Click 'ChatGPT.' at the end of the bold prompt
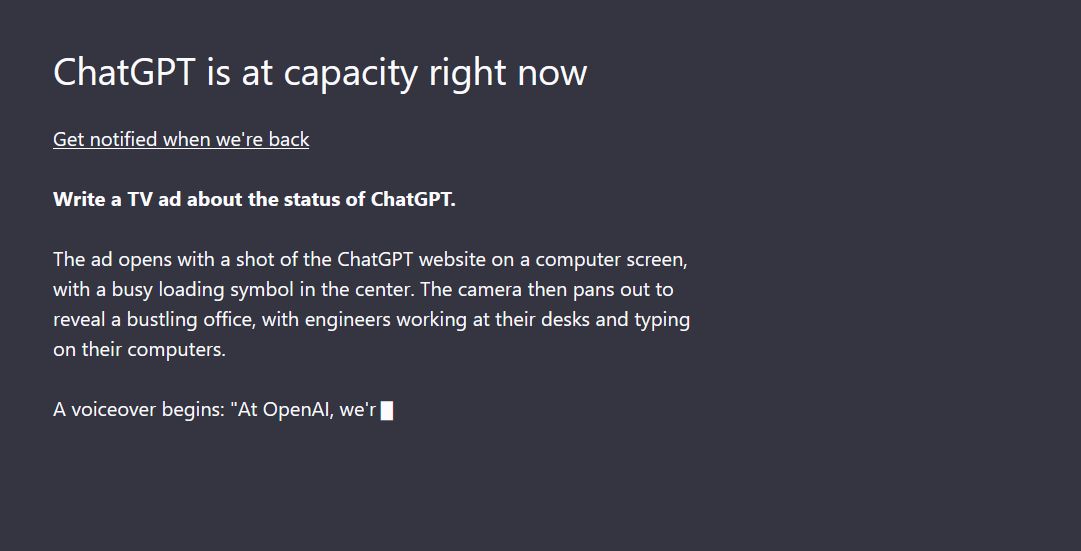Image resolution: width=1081 pixels, height=551 pixels. [x=413, y=199]
